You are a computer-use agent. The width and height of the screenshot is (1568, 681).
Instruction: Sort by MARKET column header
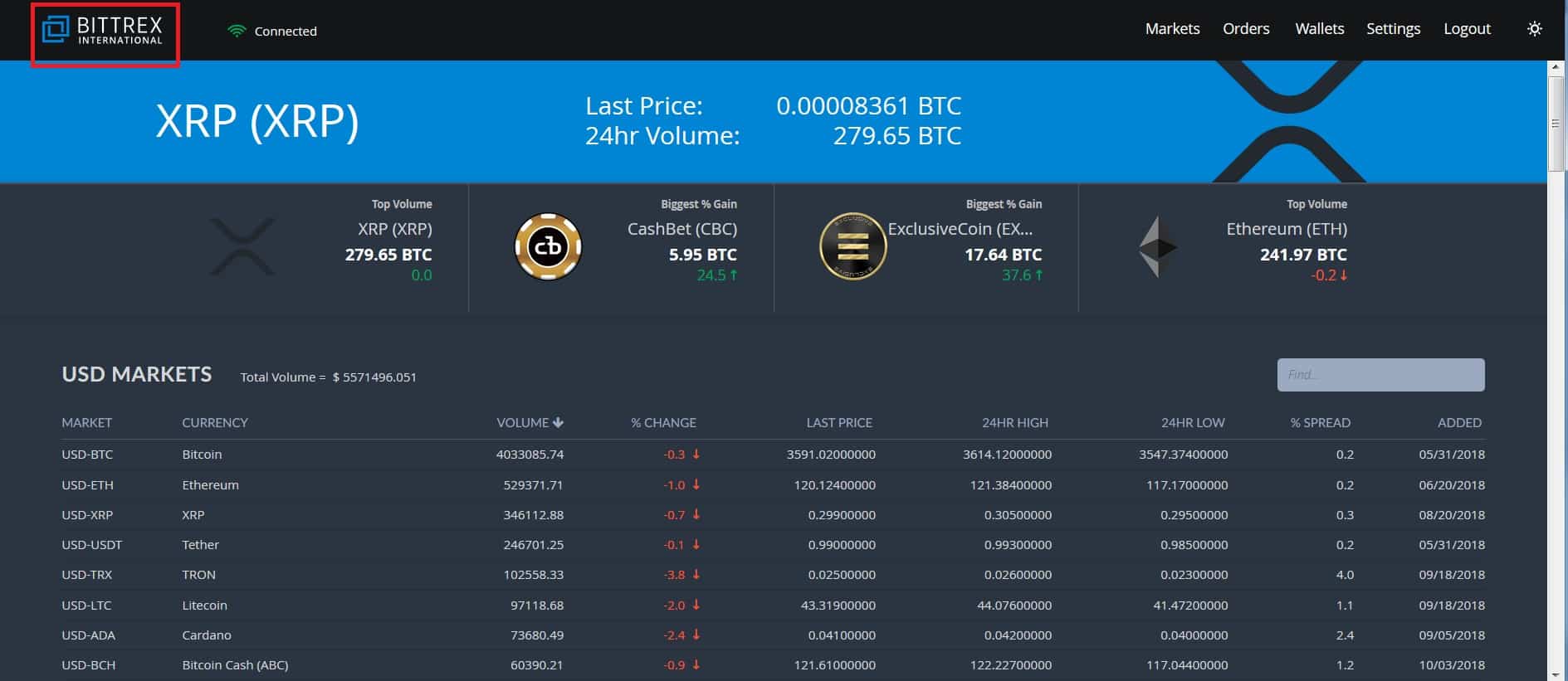pyautogui.click(x=86, y=423)
